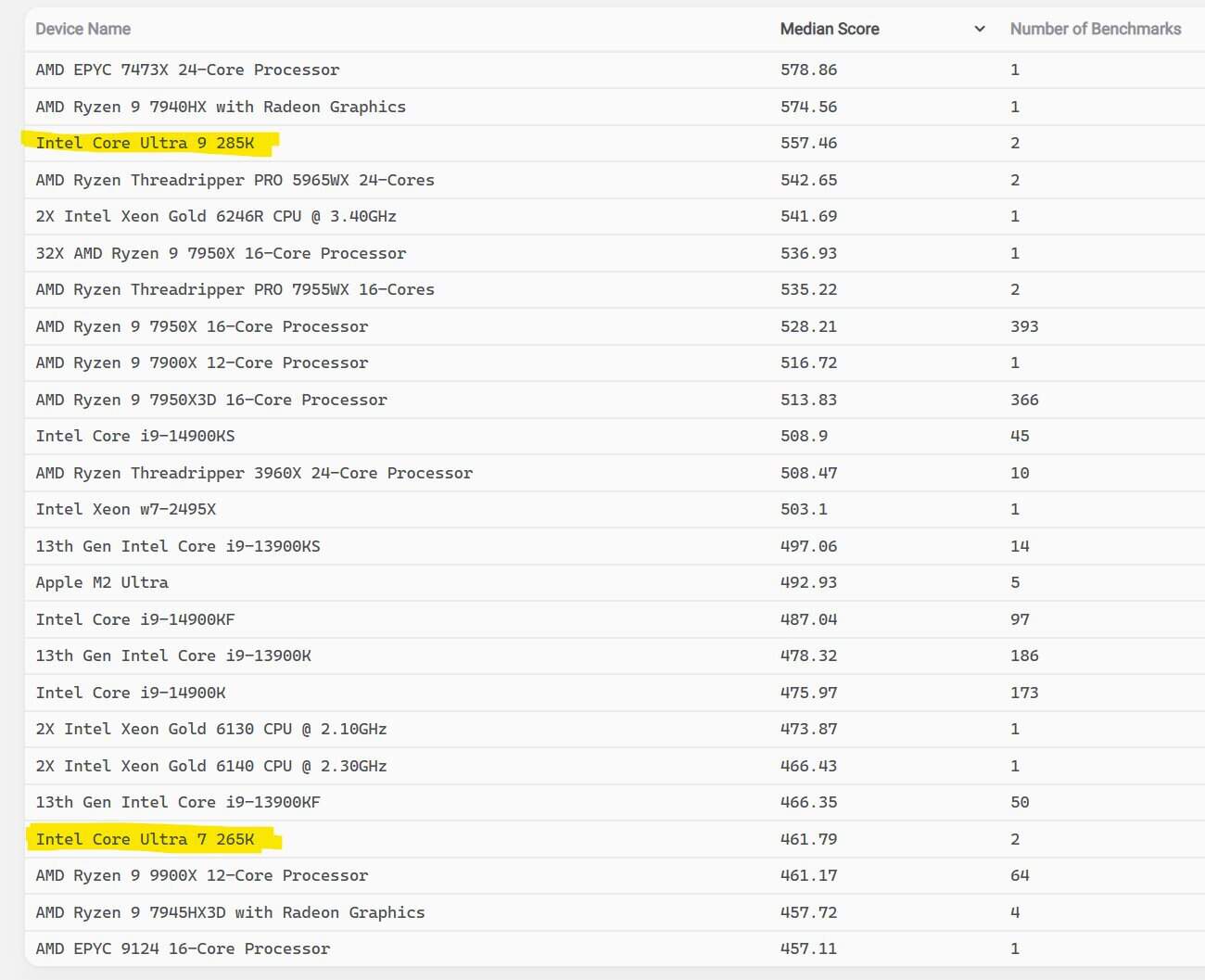The image size is (1205, 980).
Task: Select 2X Intel Xeon Gold 6140 entry
Action: [211, 766]
